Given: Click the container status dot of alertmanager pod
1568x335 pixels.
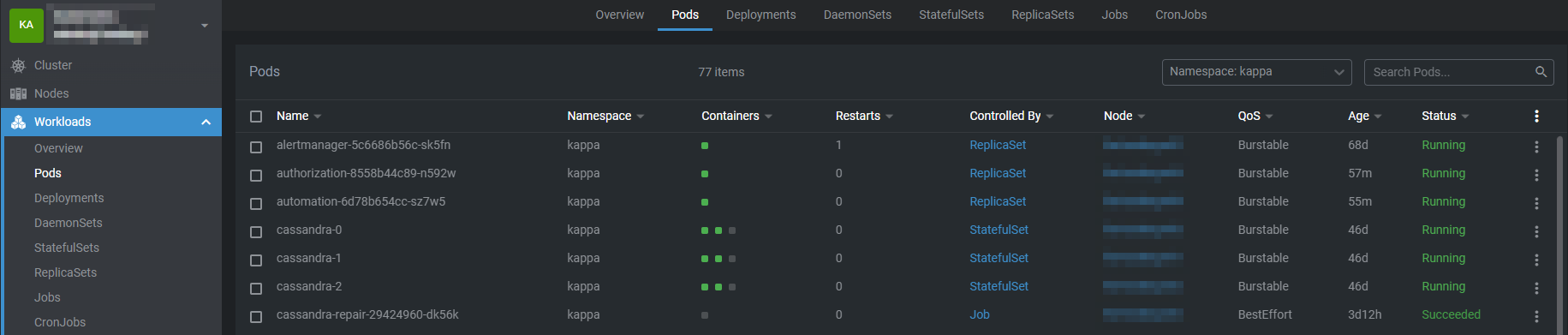Looking at the screenshot, I should (x=705, y=146).
